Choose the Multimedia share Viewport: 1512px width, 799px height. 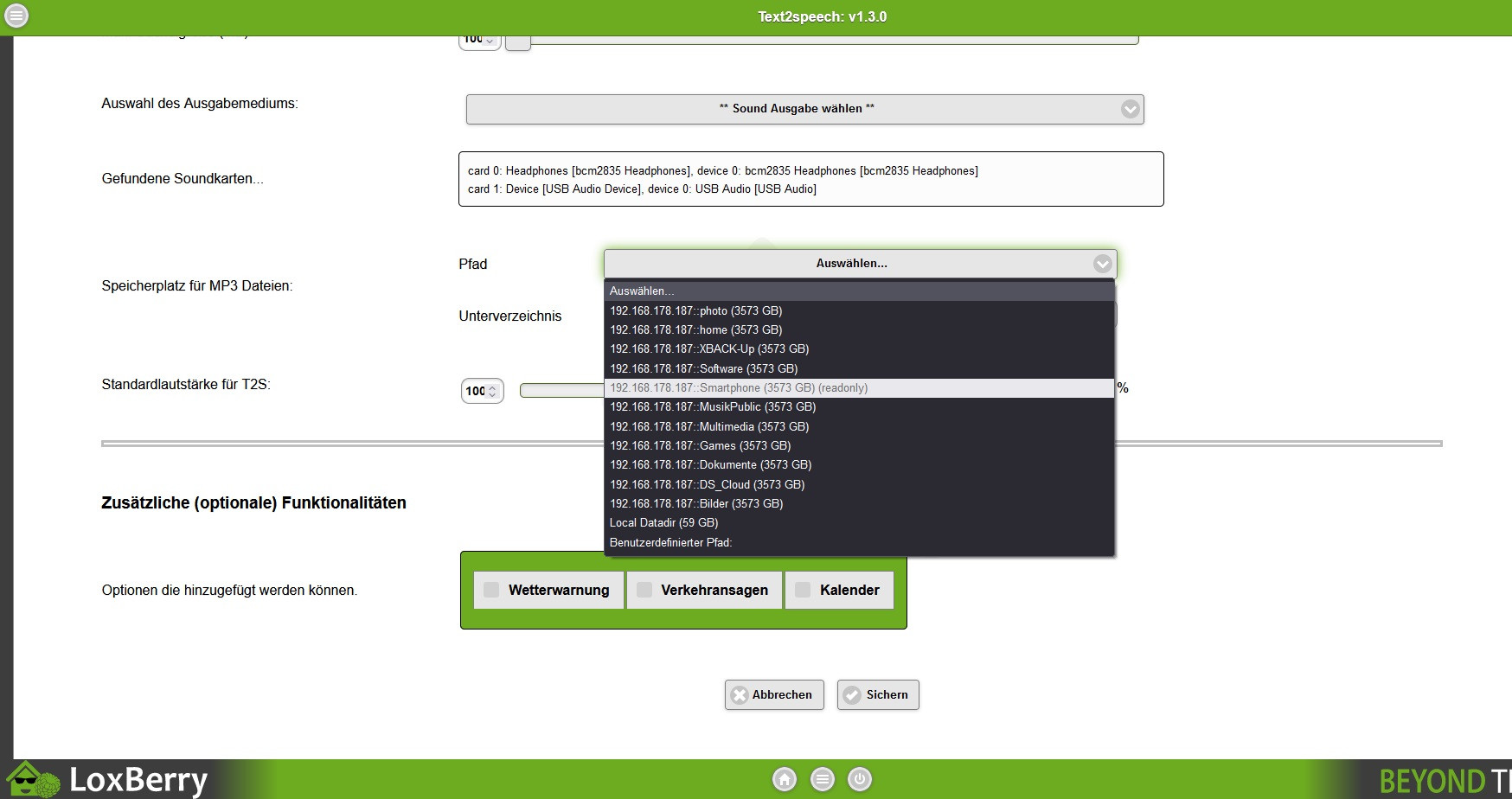[x=859, y=426]
